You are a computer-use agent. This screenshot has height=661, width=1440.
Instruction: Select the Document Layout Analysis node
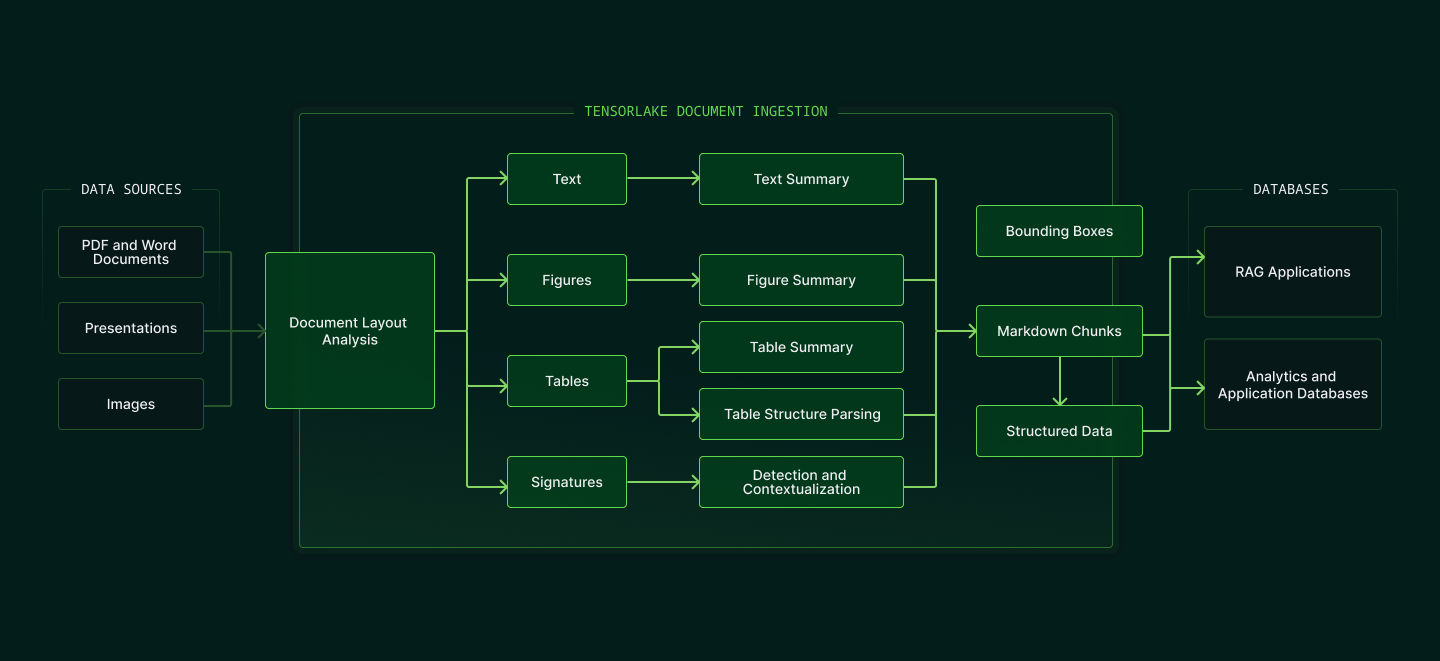pos(349,331)
